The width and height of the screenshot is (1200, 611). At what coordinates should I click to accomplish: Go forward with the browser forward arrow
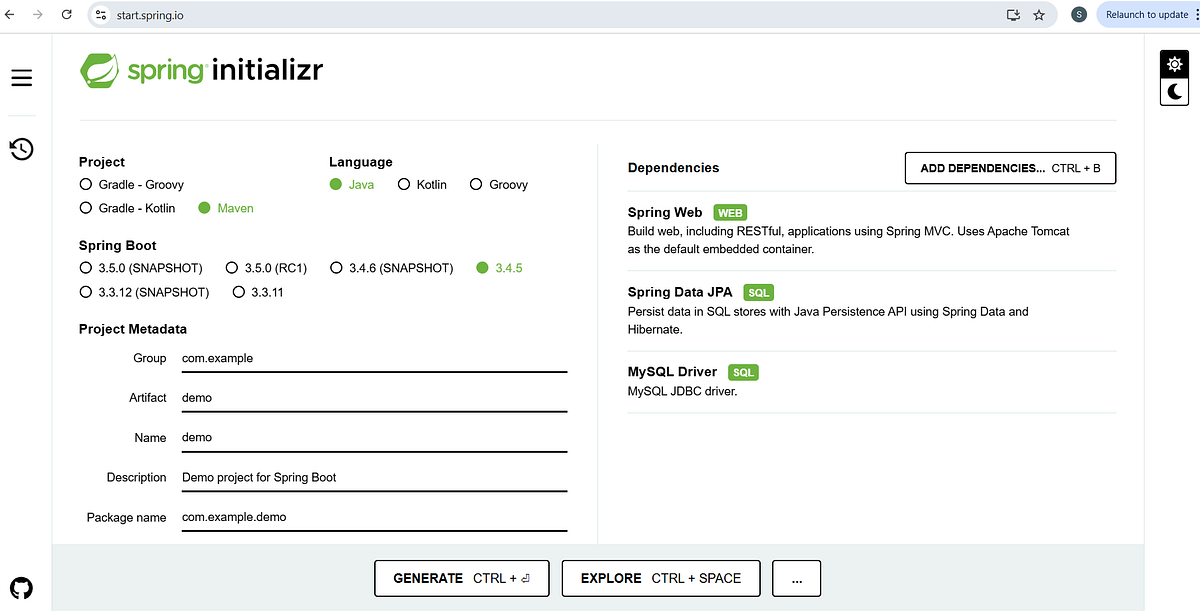38,15
